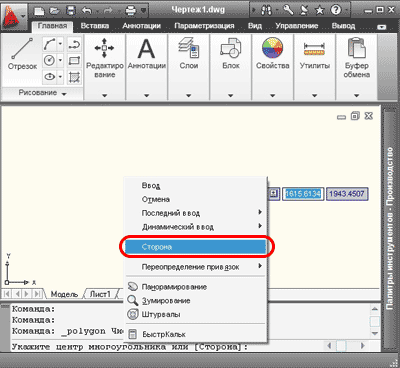Viewport: 400px width, 368px height.
Task: Click small icon left of coordinate fields
Action: pyautogui.click(x=274, y=194)
